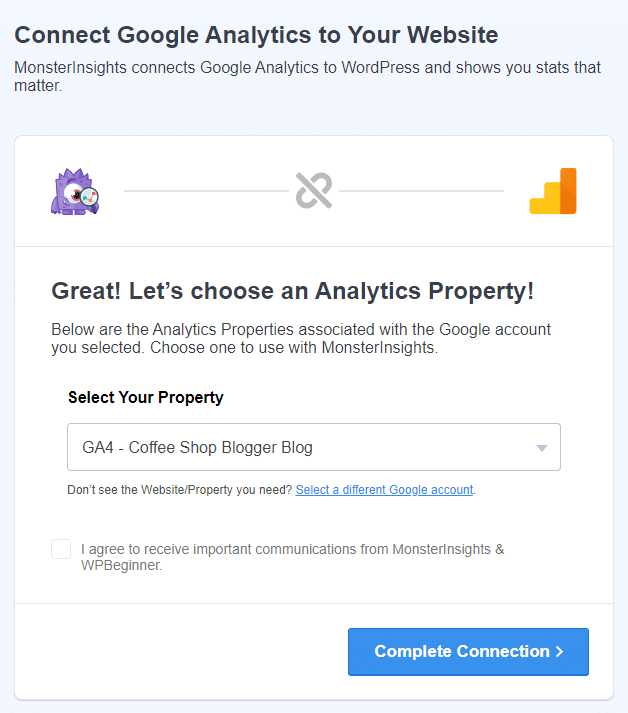This screenshot has width=628, height=713.
Task: Select the 'GA4 - Coffee Shop Blogger Blog' value
Action: pos(197,447)
